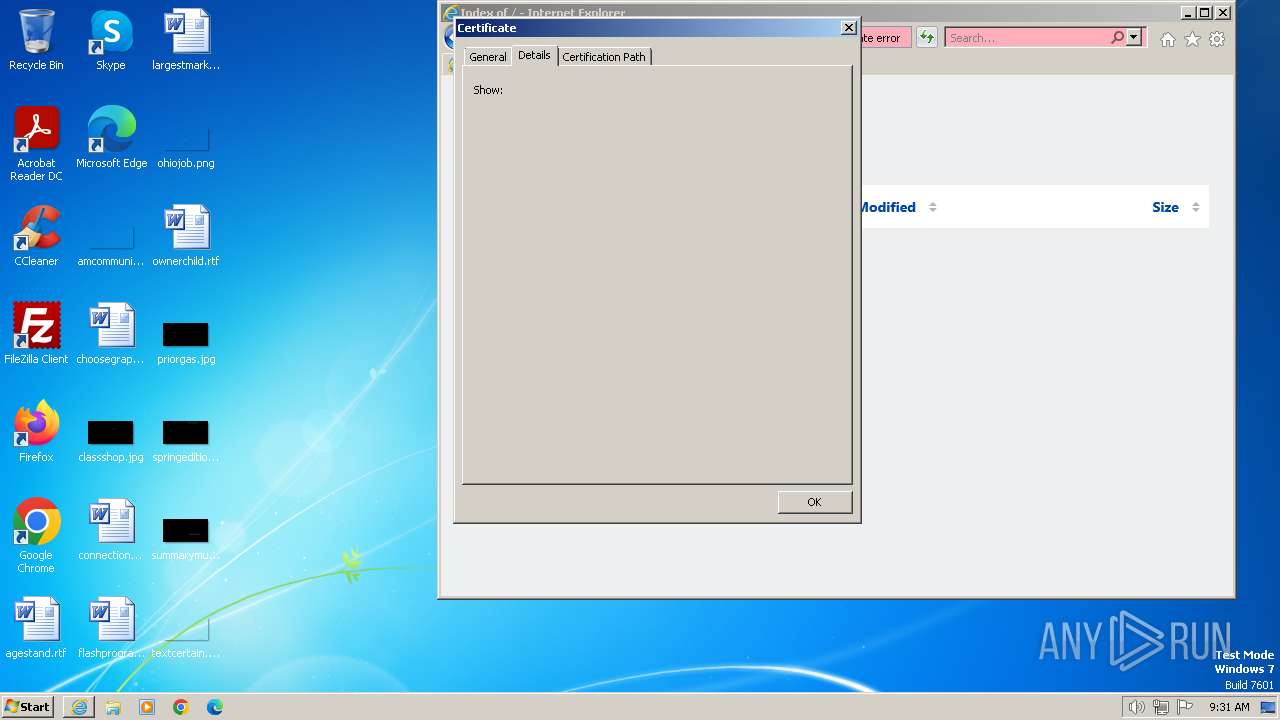The height and width of the screenshot is (720, 1280).
Task: Sort listing by Modified column
Action: coord(887,207)
